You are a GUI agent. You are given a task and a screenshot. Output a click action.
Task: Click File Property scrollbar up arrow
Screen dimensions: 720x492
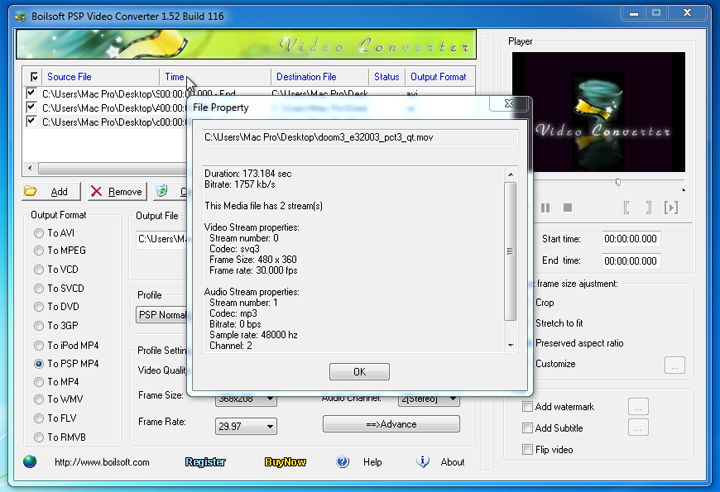510,175
